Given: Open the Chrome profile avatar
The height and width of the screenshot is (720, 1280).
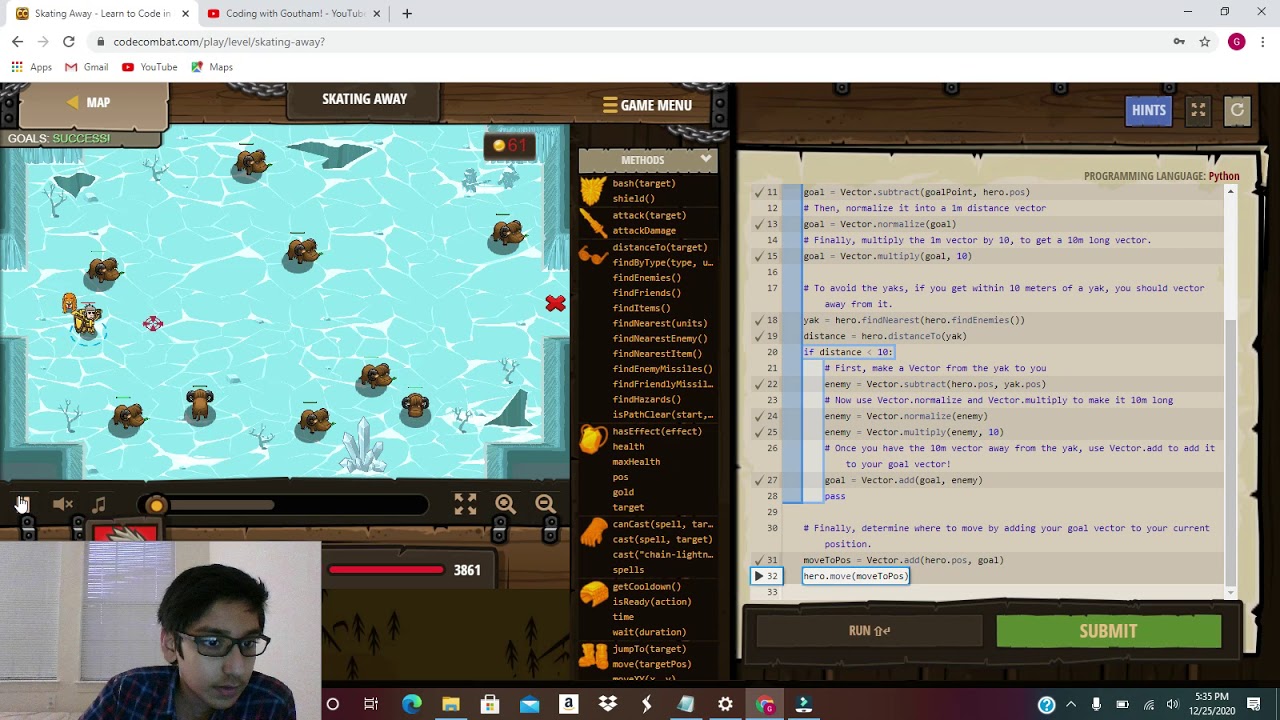Looking at the screenshot, I should [1237, 42].
